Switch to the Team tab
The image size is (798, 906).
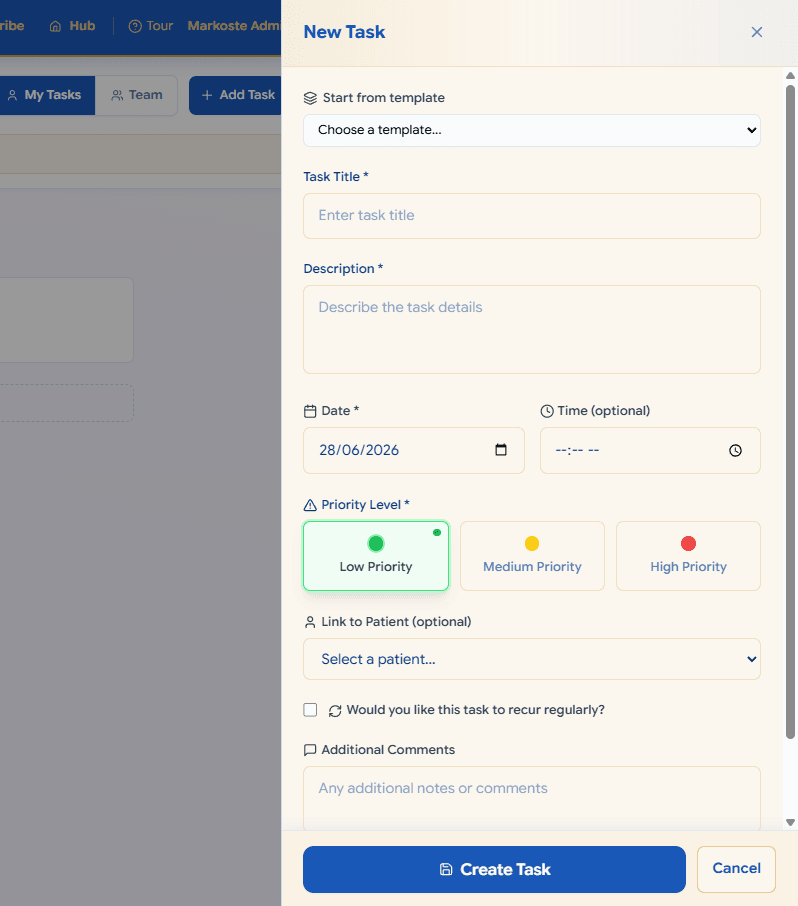136,95
